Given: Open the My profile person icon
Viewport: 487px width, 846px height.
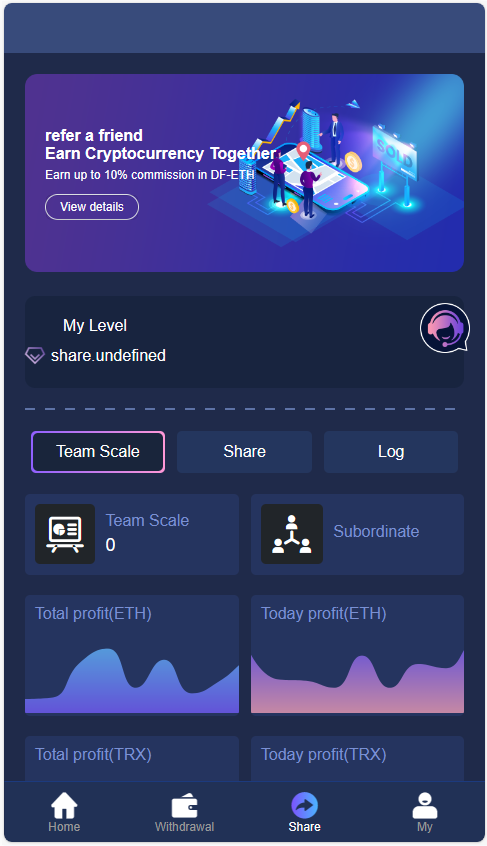Looking at the screenshot, I should (x=425, y=806).
